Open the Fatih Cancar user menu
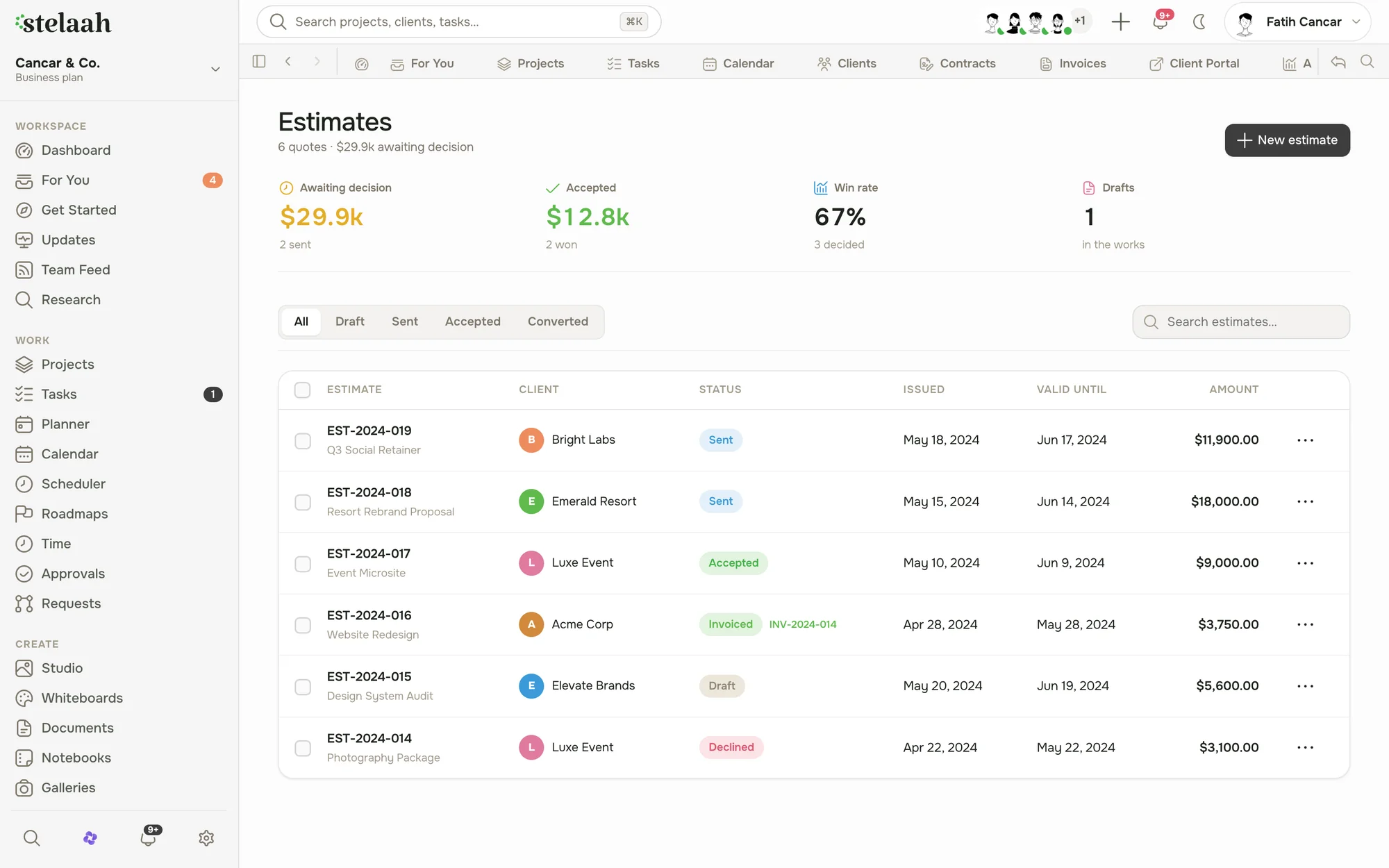This screenshot has height=868, width=1389. coord(1297,22)
